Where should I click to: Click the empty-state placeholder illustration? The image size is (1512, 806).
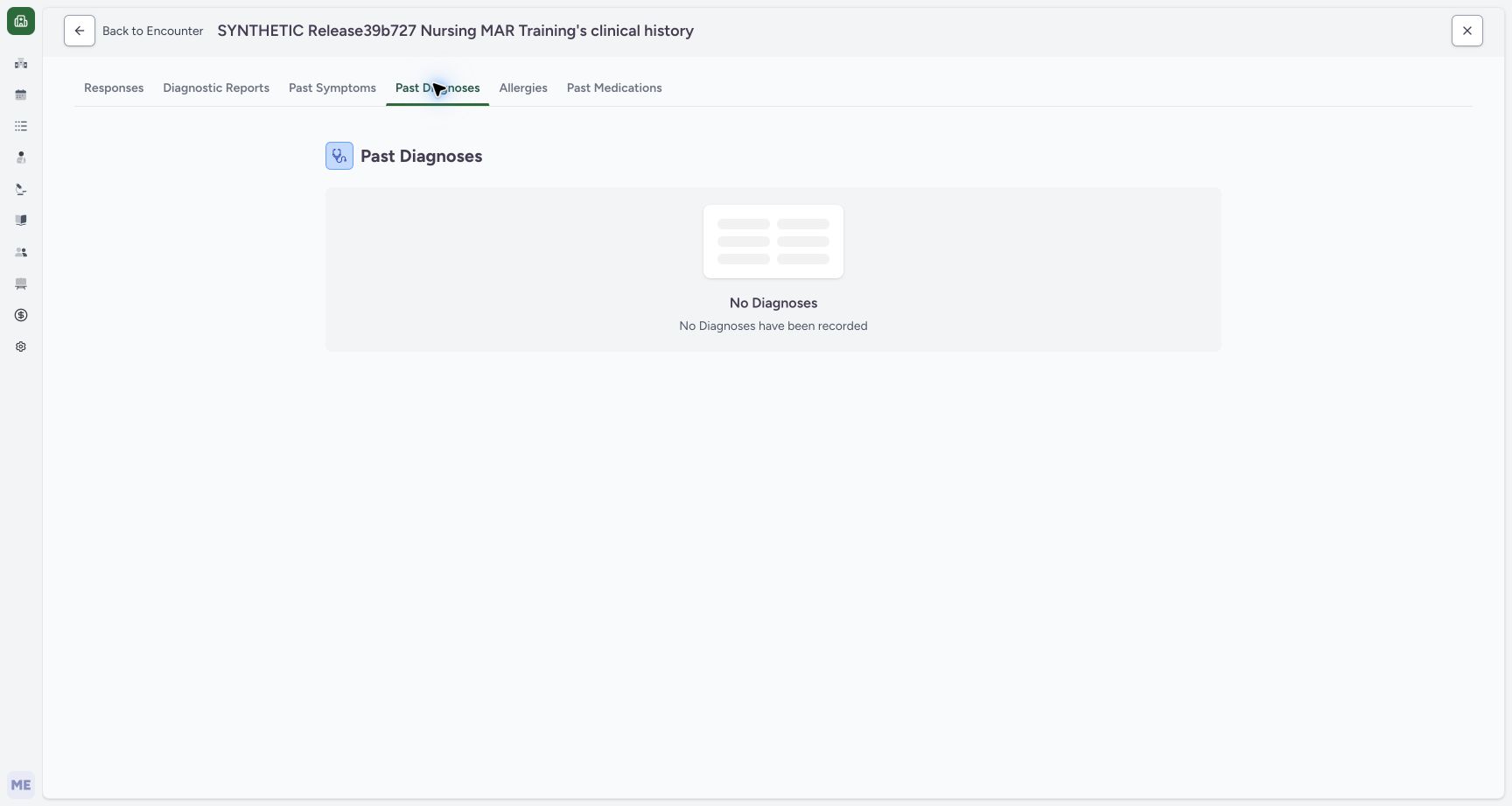tap(773, 242)
